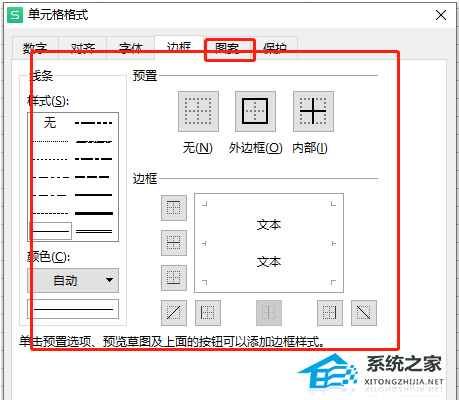Select the thin dash-dot line style
The height and width of the screenshot is (400, 459).
[x=50, y=195]
